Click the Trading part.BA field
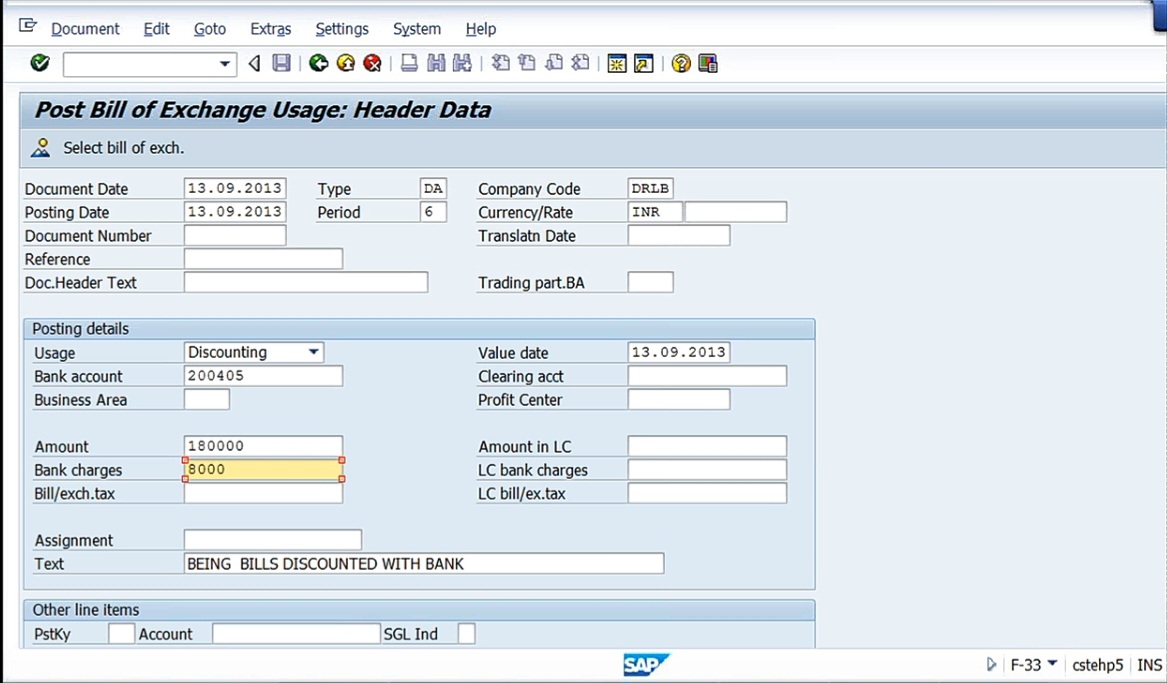This screenshot has height=683, width=1167. pos(650,282)
